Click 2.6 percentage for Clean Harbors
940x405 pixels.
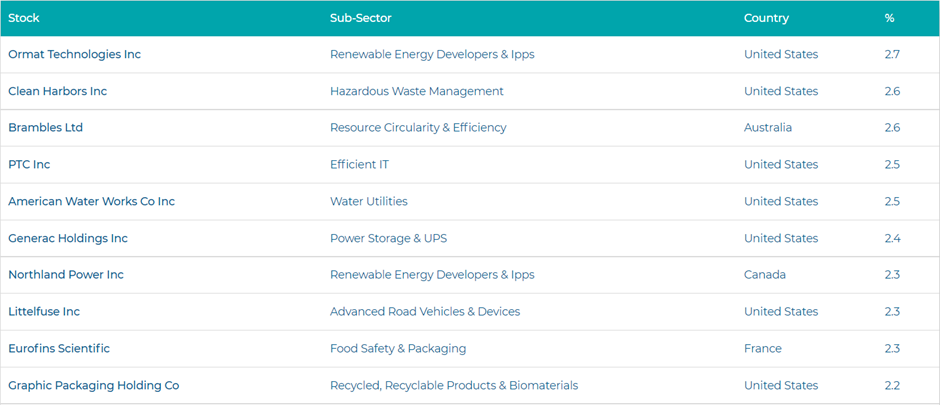892,91
